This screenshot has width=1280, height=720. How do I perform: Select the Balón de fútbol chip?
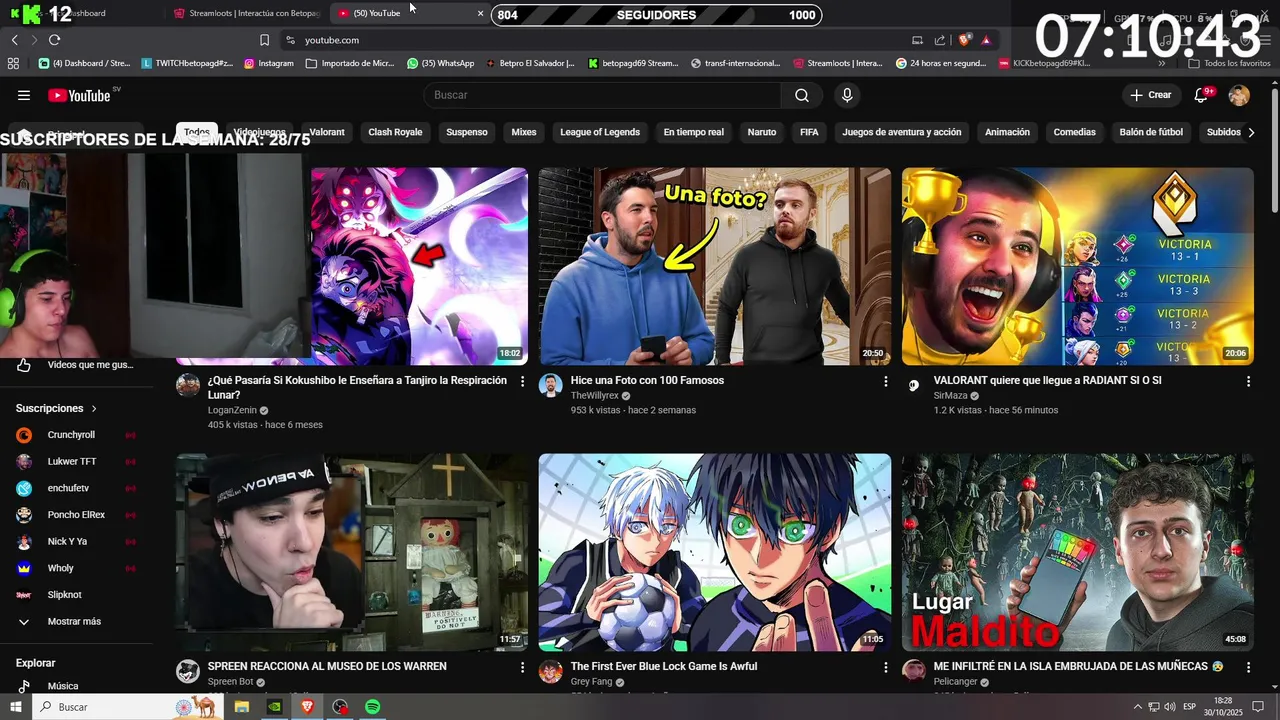coord(1151,132)
